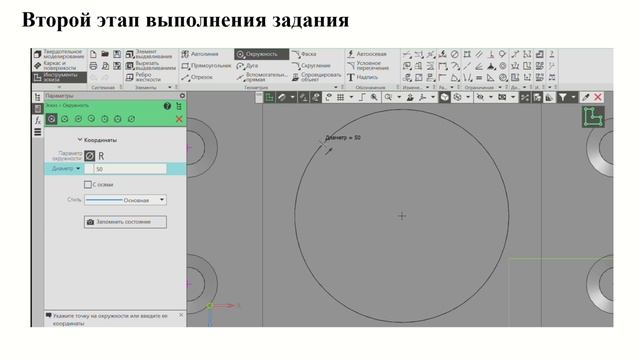The height and width of the screenshot is (360, 640).
Task: Select Вырезать выдавливанием tool
Action: click(x=151, y=66)
